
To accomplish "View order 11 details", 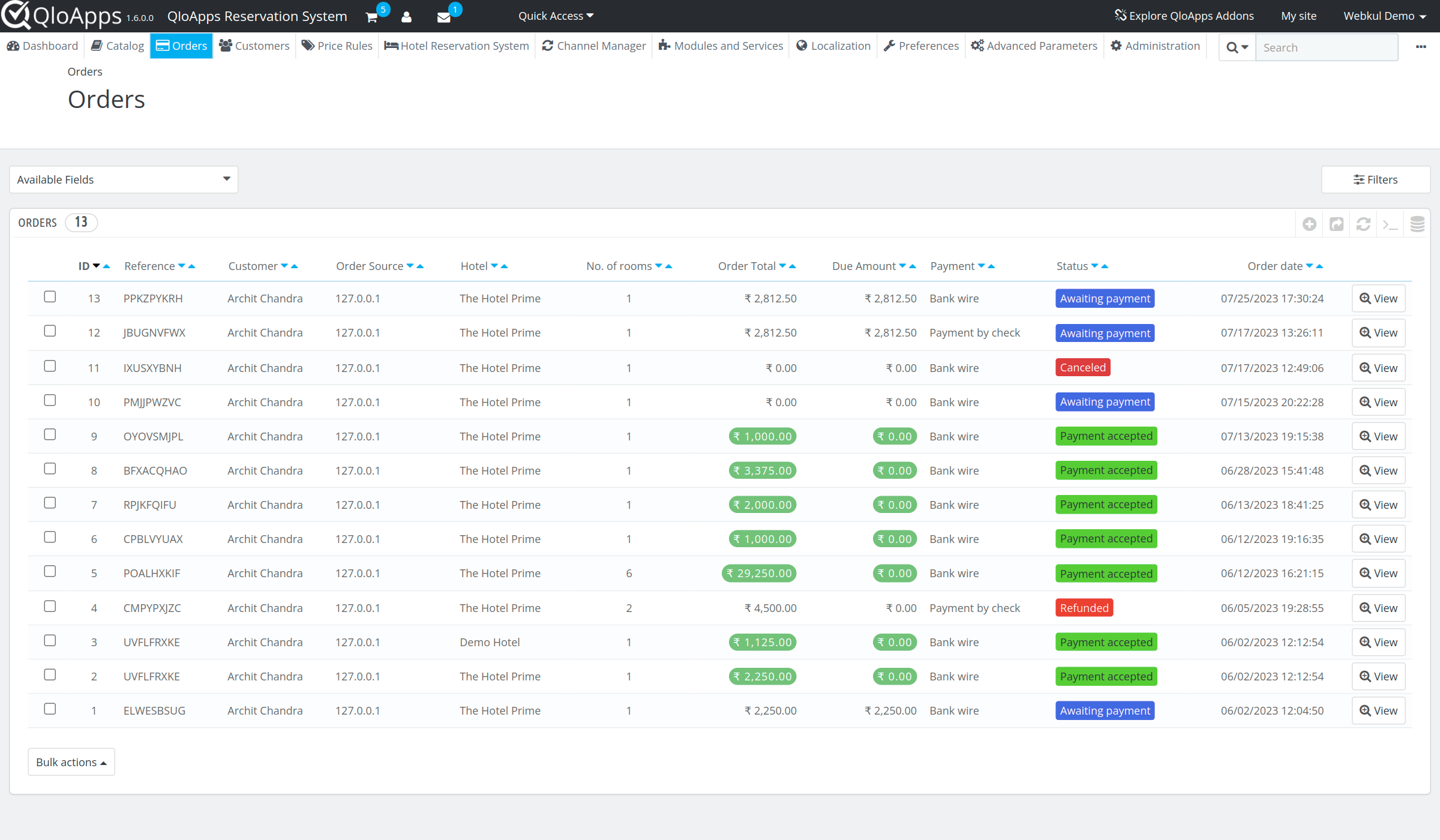I will coord(1378,368).
